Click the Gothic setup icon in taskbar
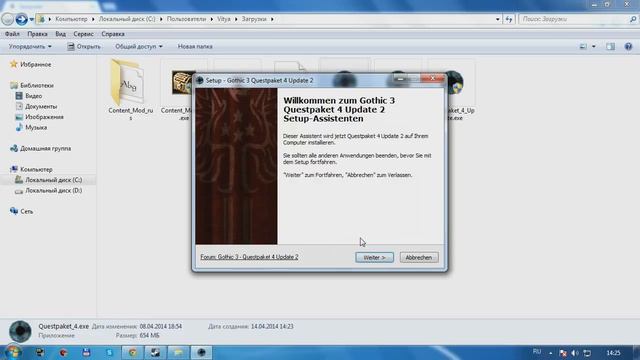 click(x=201, y=352)
